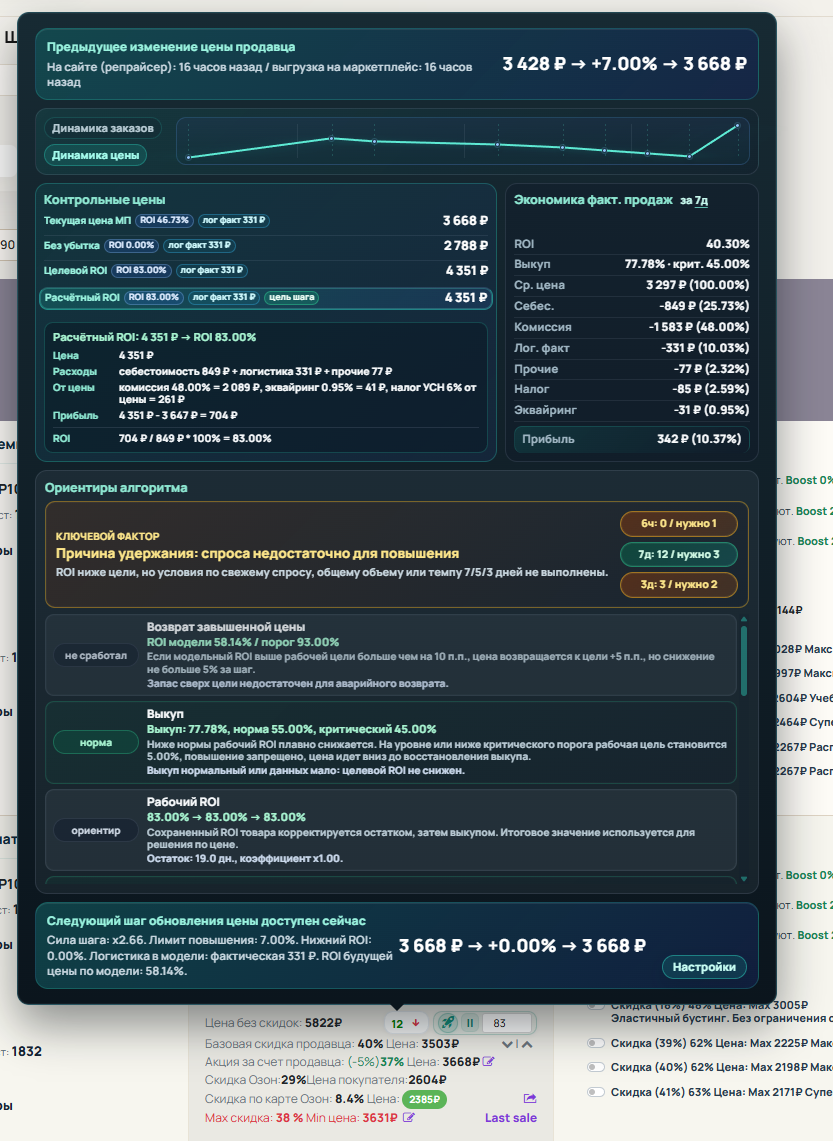
Task: Click the ориентир status label
Action: tap(95, 831)
